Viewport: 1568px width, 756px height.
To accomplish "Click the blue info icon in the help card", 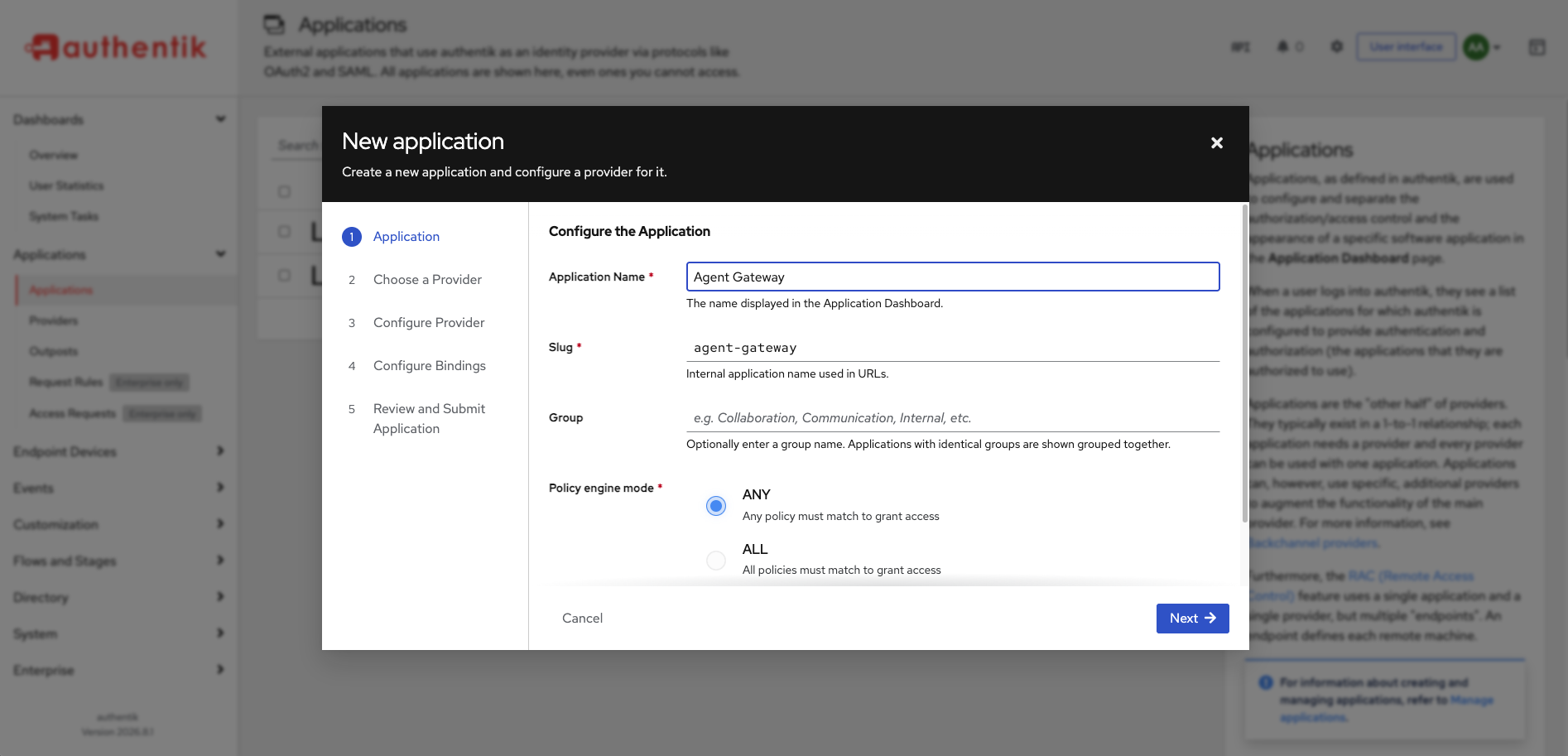I will point(1266,682).
